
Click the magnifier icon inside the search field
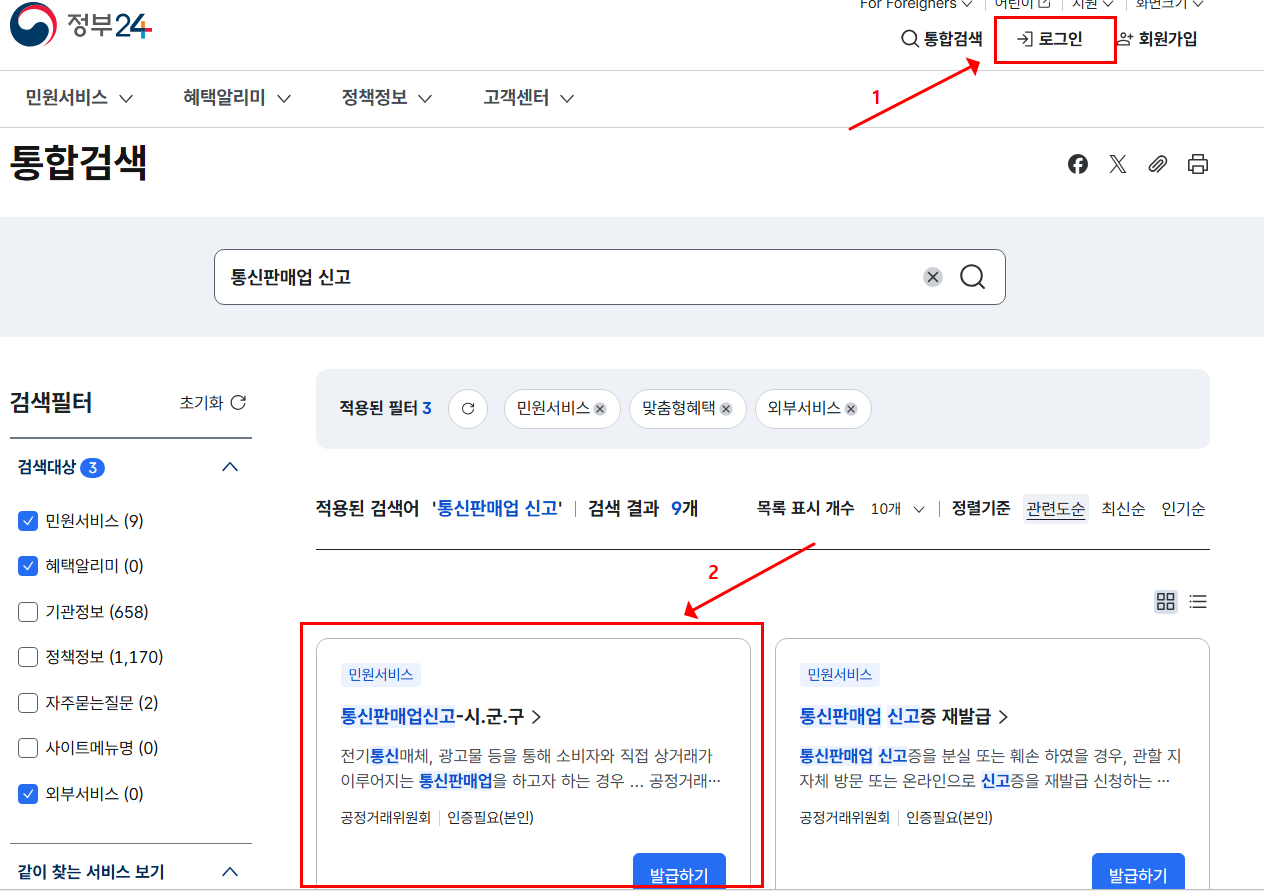(x=973, y=277)
